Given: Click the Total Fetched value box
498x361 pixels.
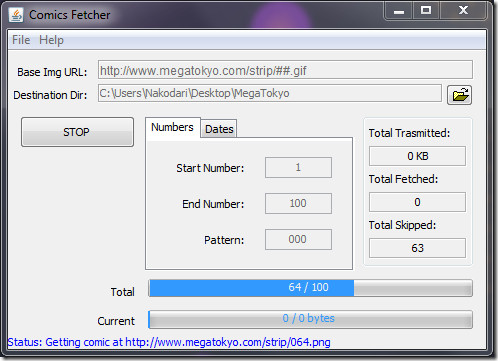Looking at the screenshot, I should [417, 202].
